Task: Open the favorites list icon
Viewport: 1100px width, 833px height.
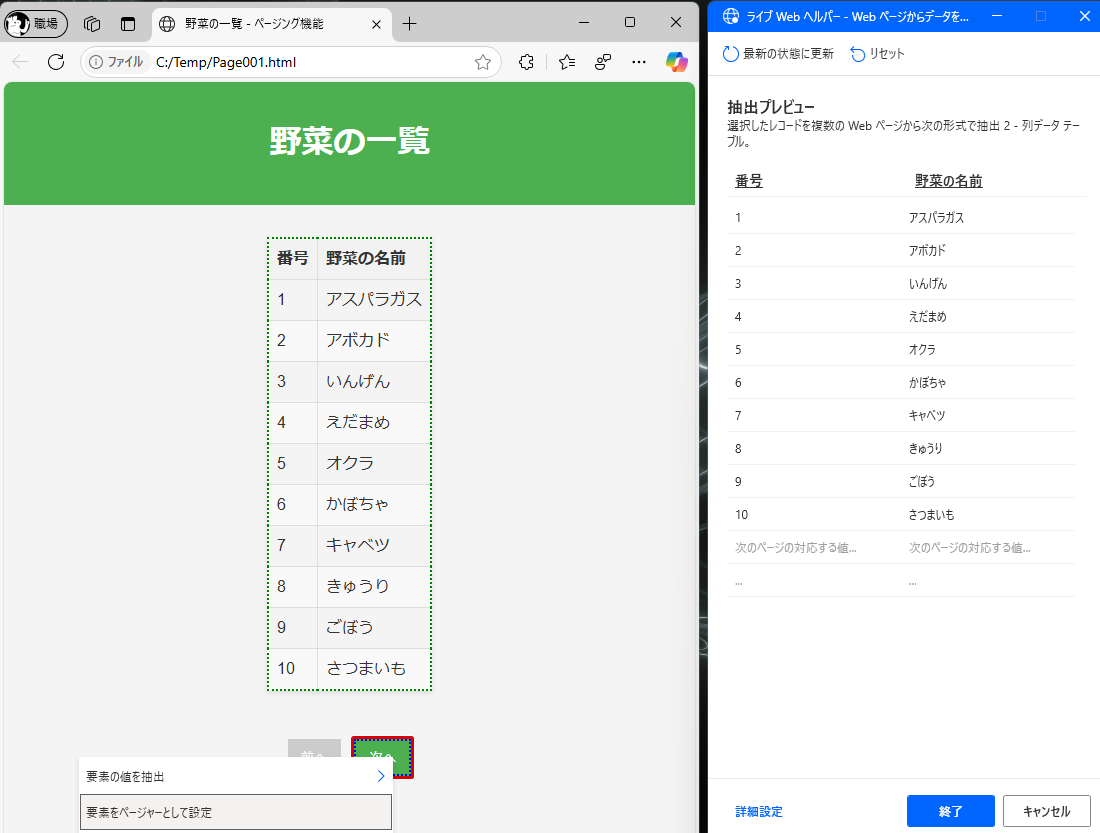Action: click(567, 62)
